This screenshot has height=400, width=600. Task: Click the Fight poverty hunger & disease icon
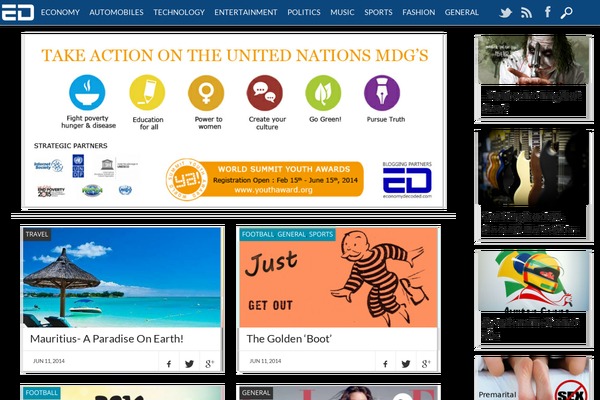click(x=87, y=92)
